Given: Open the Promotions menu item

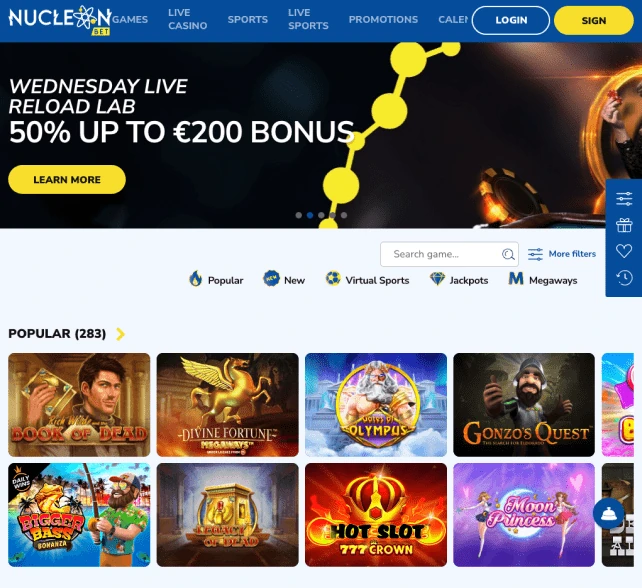Looking at the screenshot, I should click(383, 19).
